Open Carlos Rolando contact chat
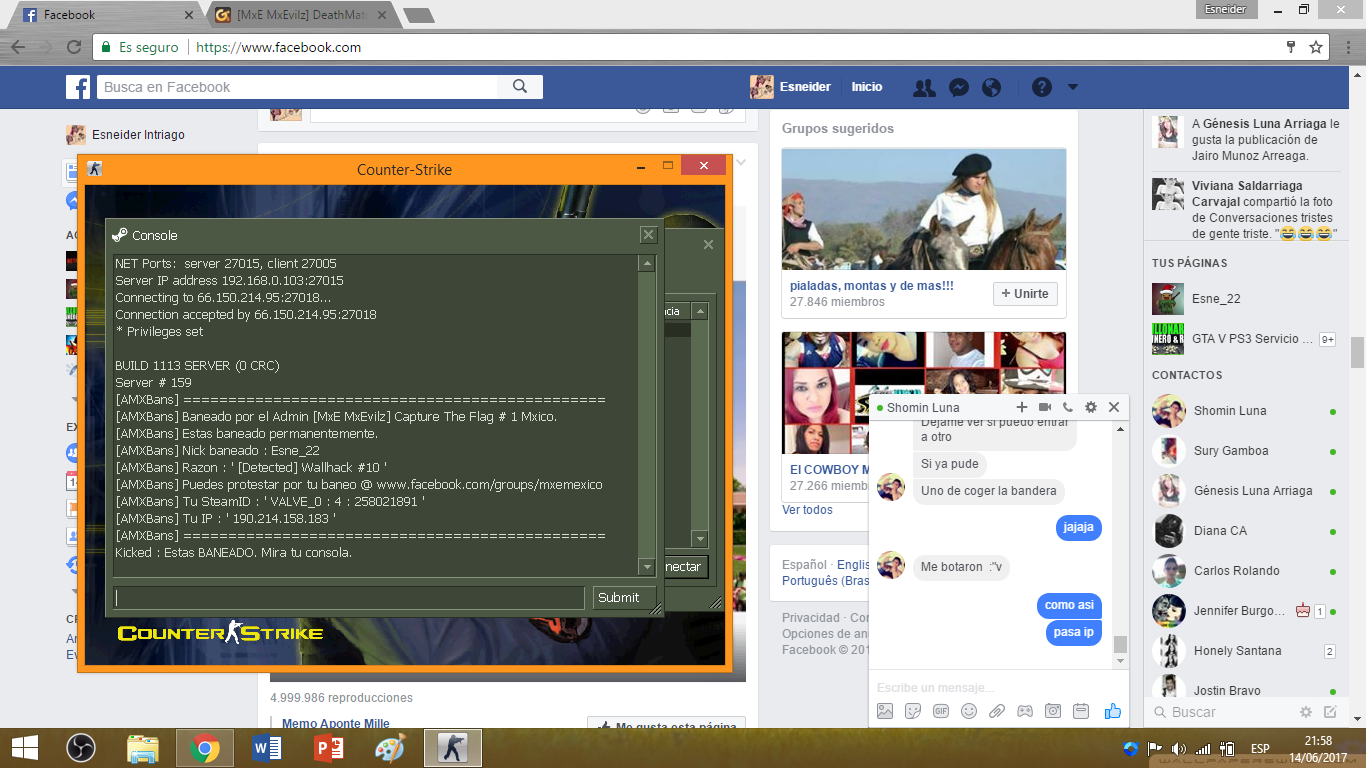Viewport: 1366px width, 768px height. [1246, 571]
